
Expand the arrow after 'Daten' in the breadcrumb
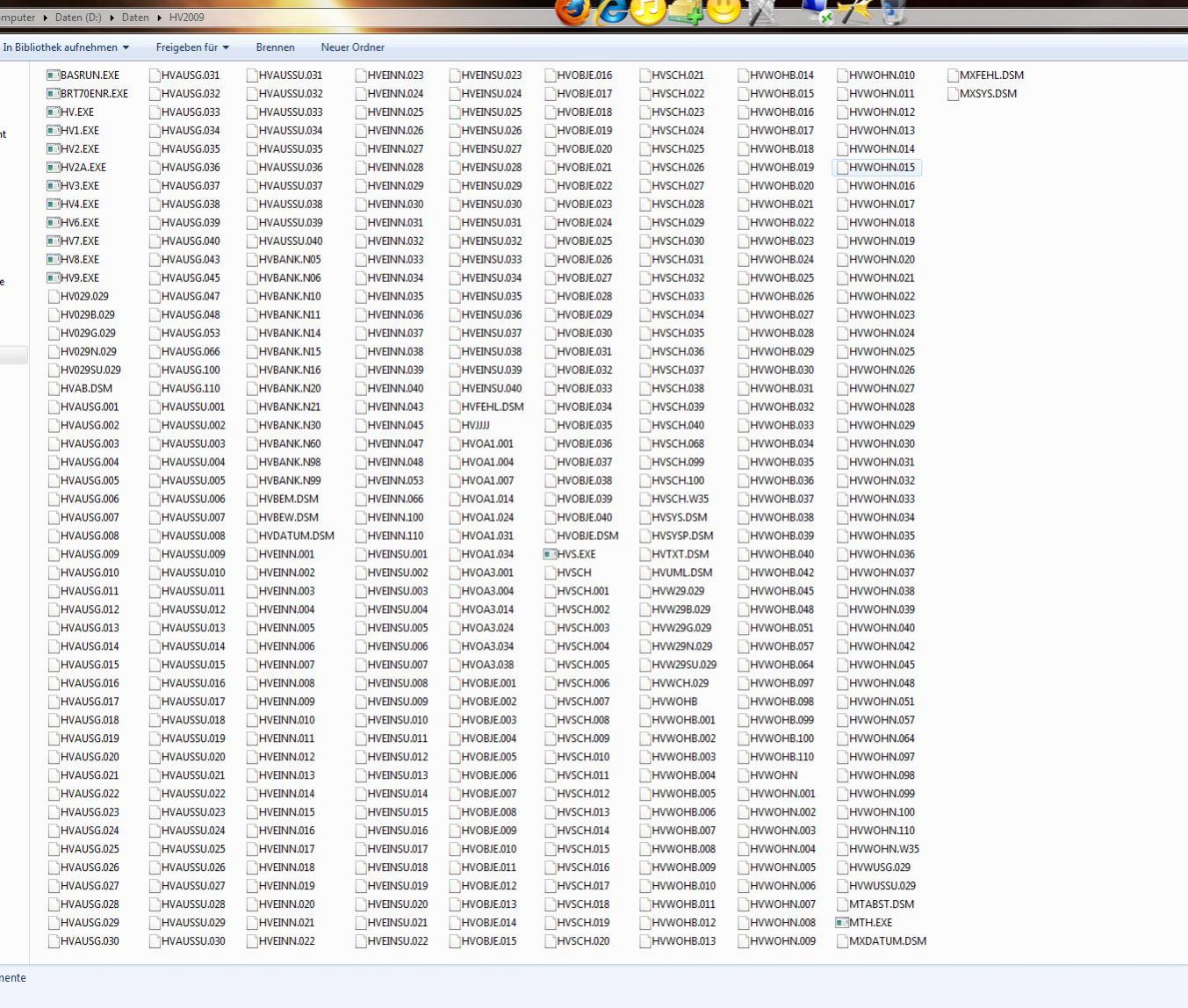click(161, 18)
